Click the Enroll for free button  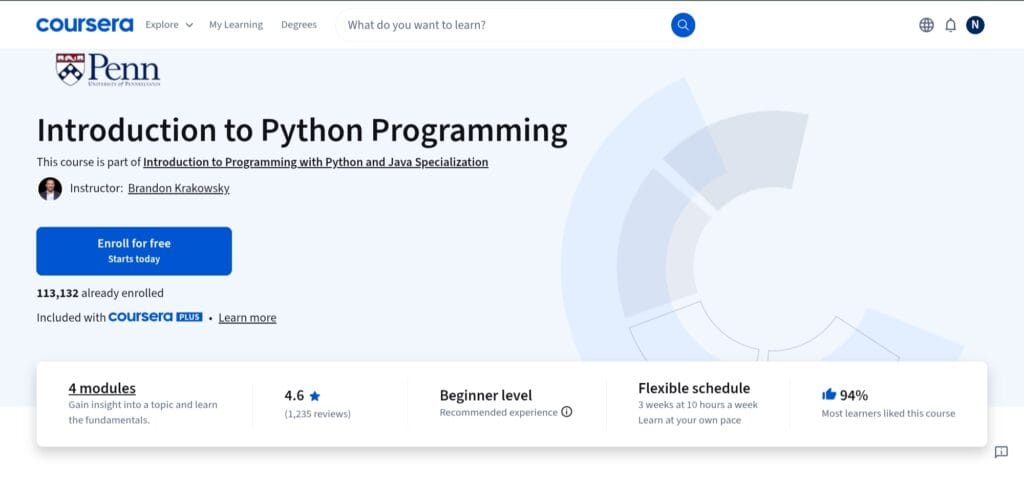134,251
